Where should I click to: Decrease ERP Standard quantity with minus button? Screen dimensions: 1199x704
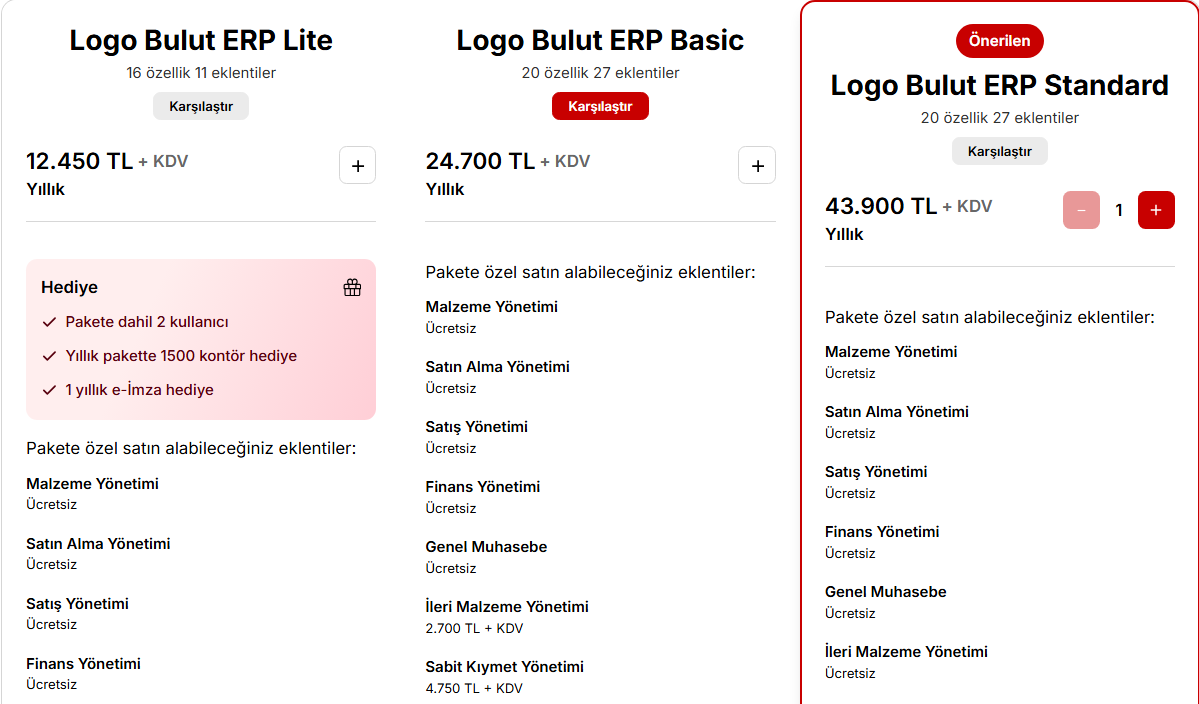pos(1081,210)
